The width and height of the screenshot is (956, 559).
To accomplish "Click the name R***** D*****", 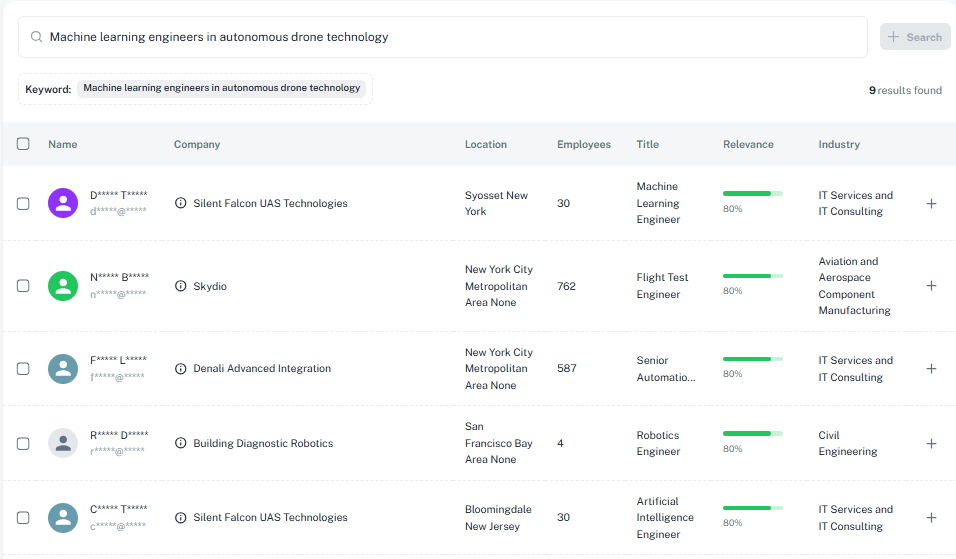I will click(120, 435).
